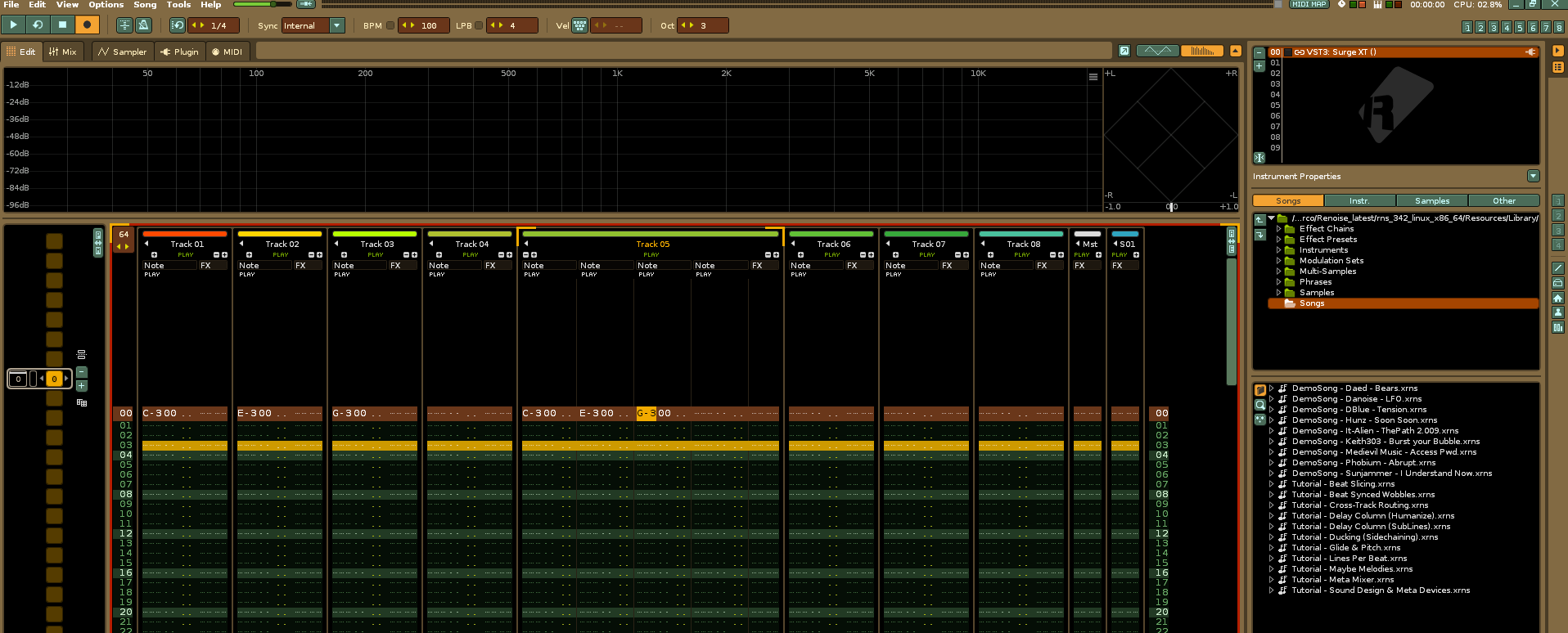This screenshot has width=1568, height=633.
Task: Show the spectrum analyzer view
Action: 1202,51
